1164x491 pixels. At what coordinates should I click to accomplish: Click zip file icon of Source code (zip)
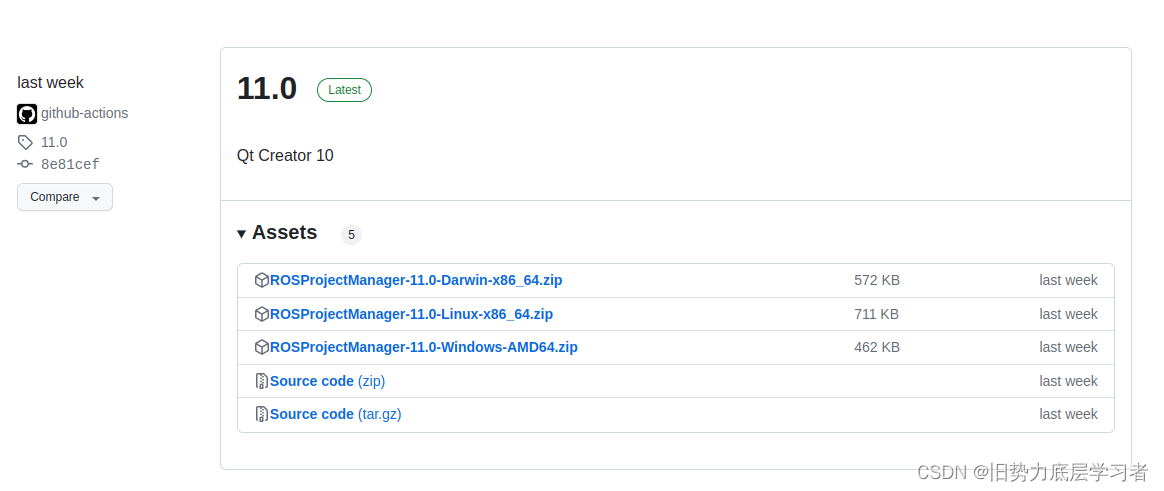pos(261,381)
